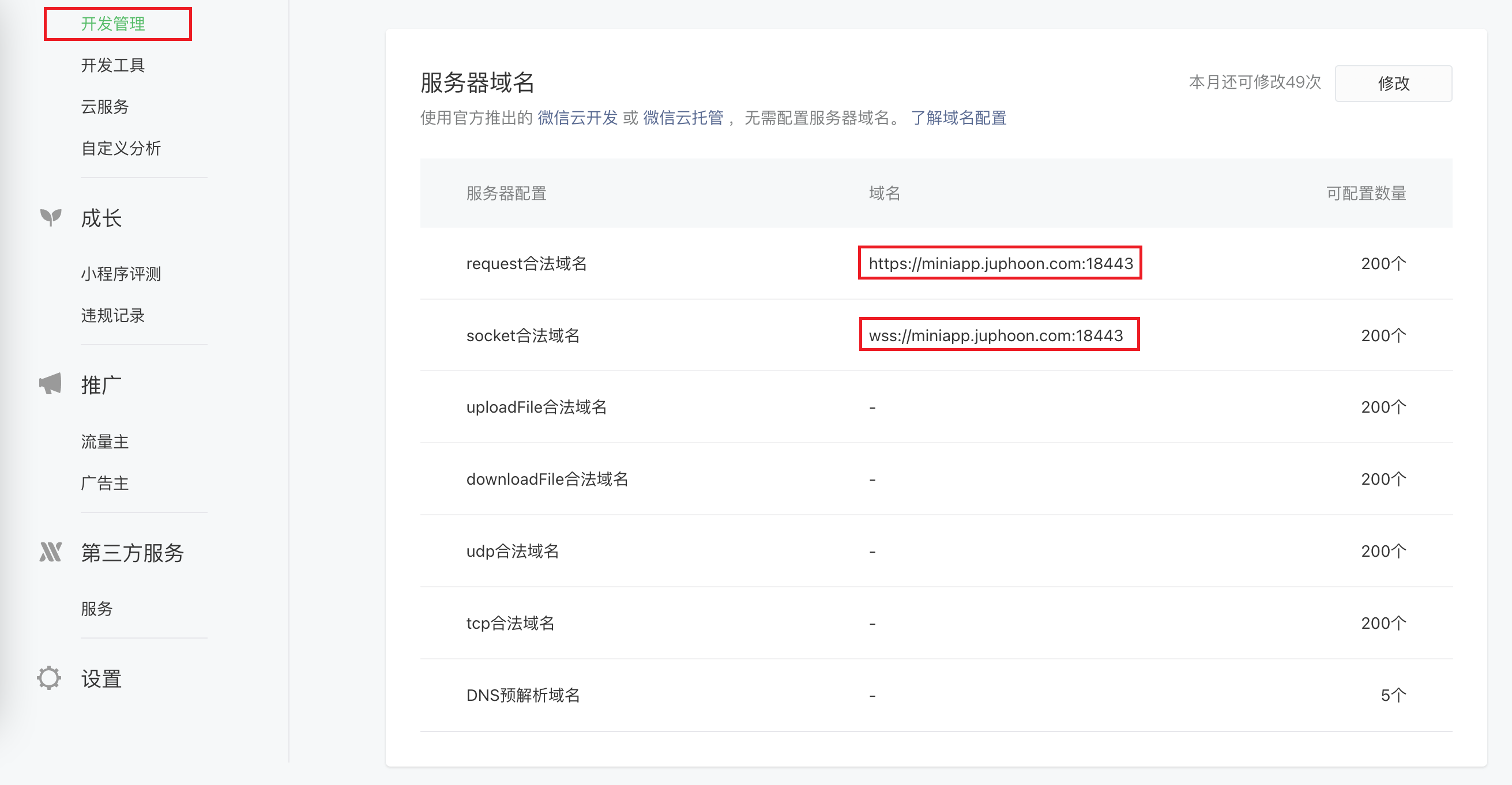This screenshot has height=785, width=1512.
Task: Click 200个 in the request合法域名 row
Action: tap(1383, 263)
